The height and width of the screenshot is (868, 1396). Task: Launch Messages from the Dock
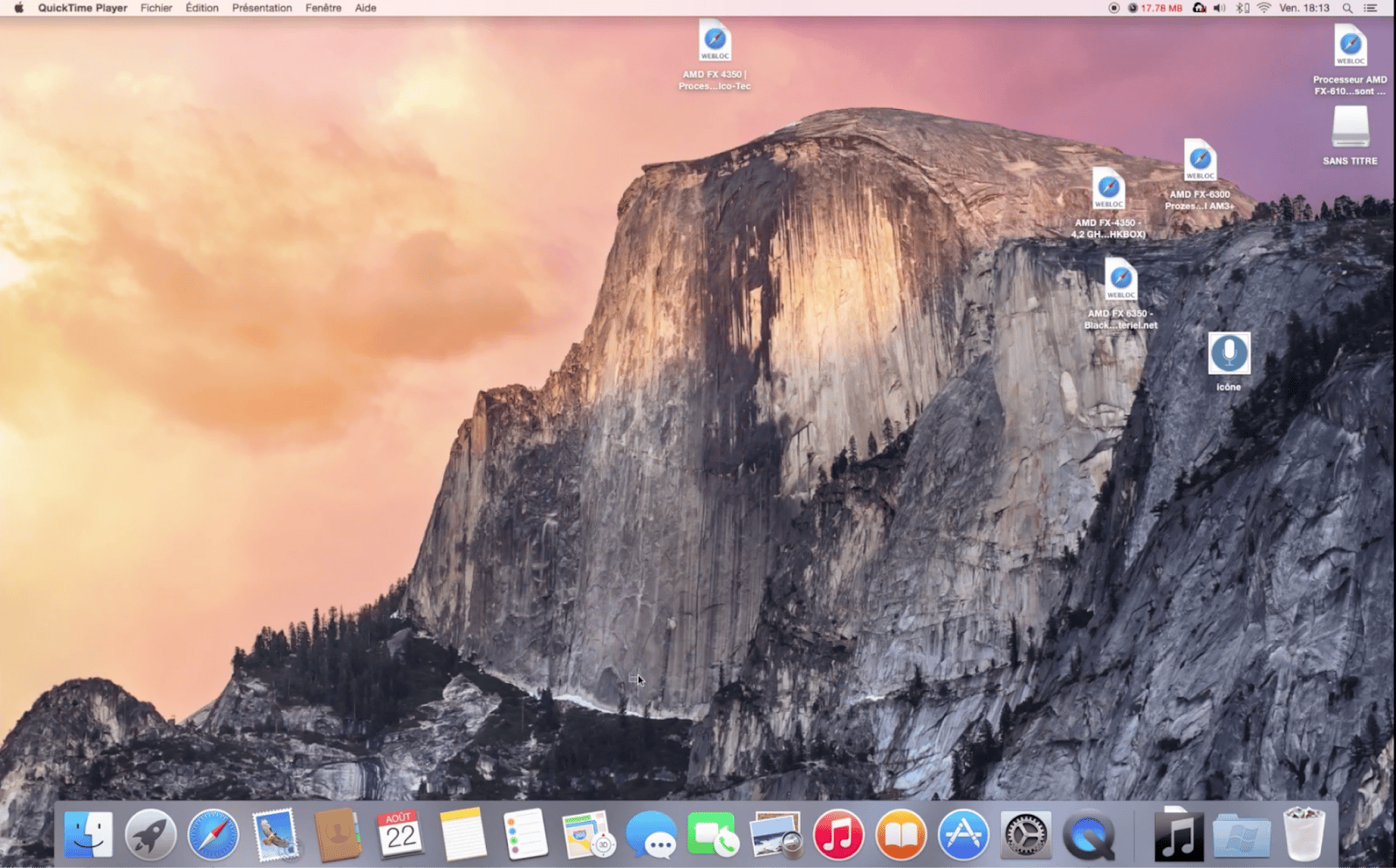point(650,835)
